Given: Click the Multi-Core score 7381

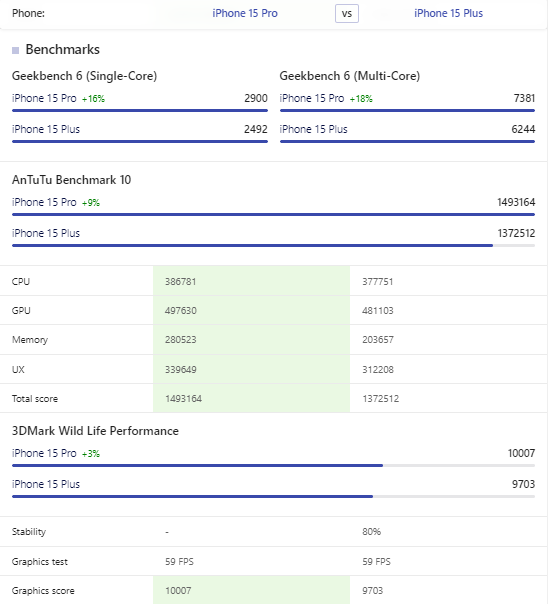Looking at the screenshot, I should pos(524,98).
